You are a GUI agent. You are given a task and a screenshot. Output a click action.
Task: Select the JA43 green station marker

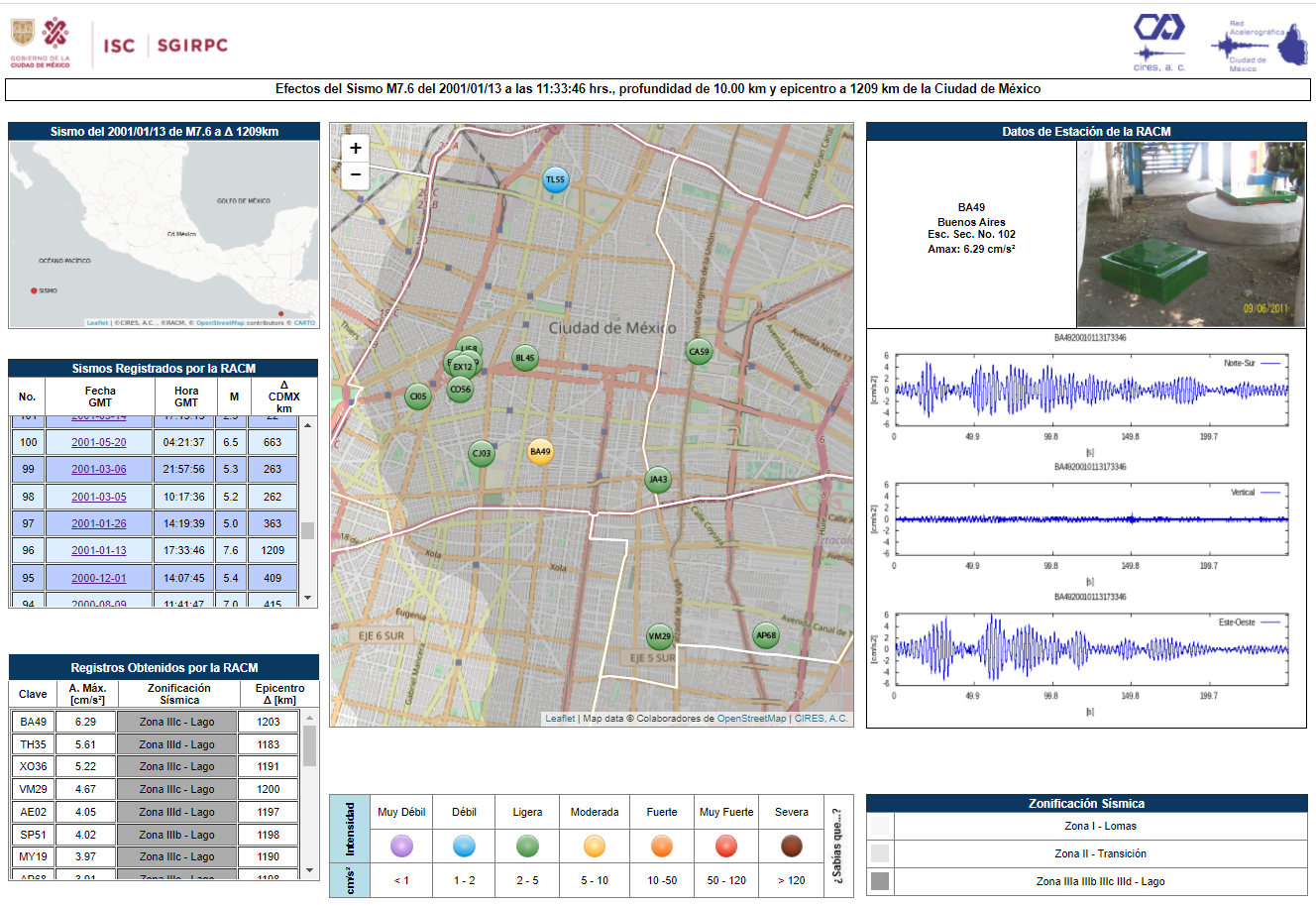(658, 480)
